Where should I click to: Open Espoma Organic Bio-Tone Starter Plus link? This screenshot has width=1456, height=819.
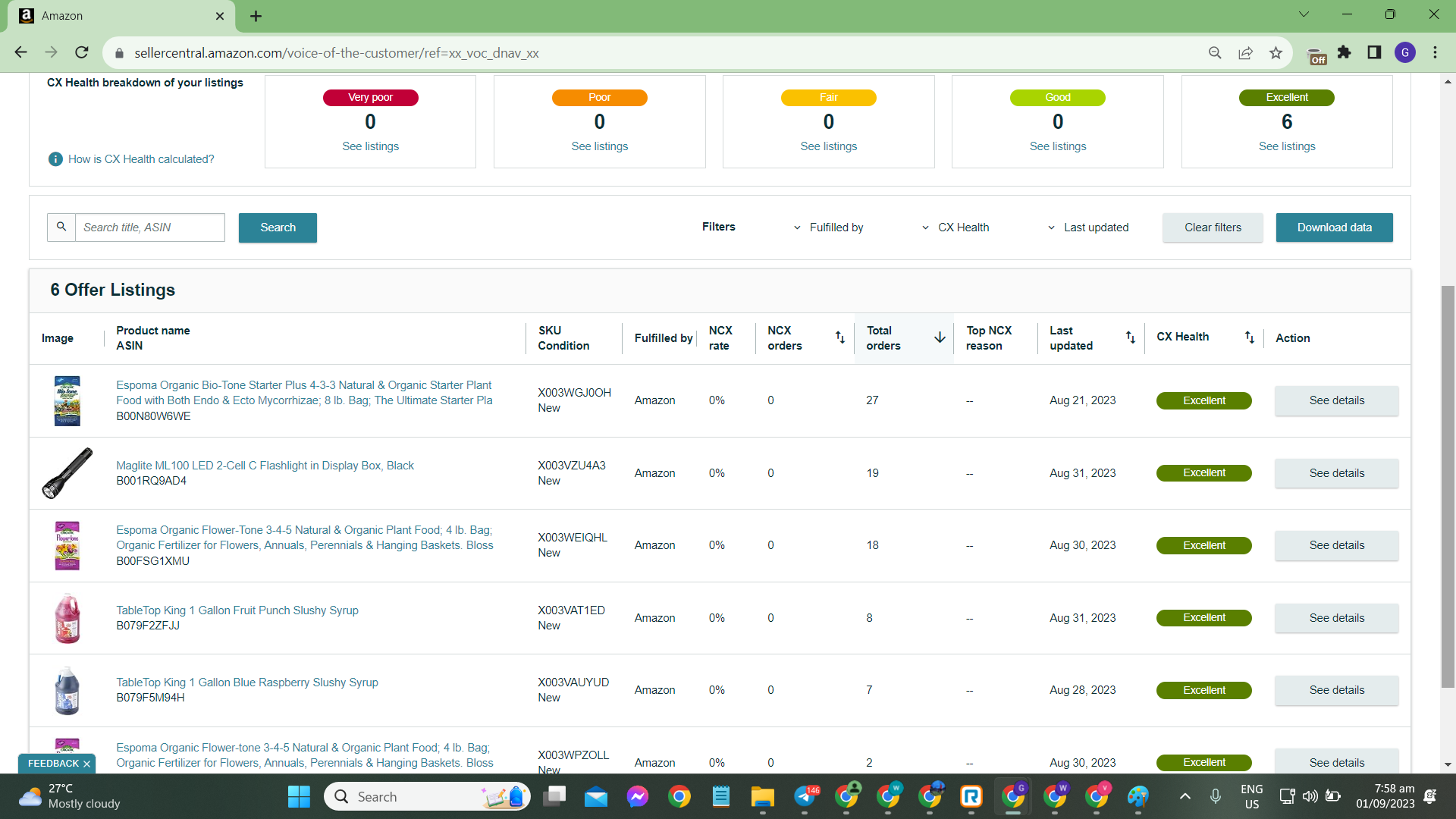click(304, 393)
